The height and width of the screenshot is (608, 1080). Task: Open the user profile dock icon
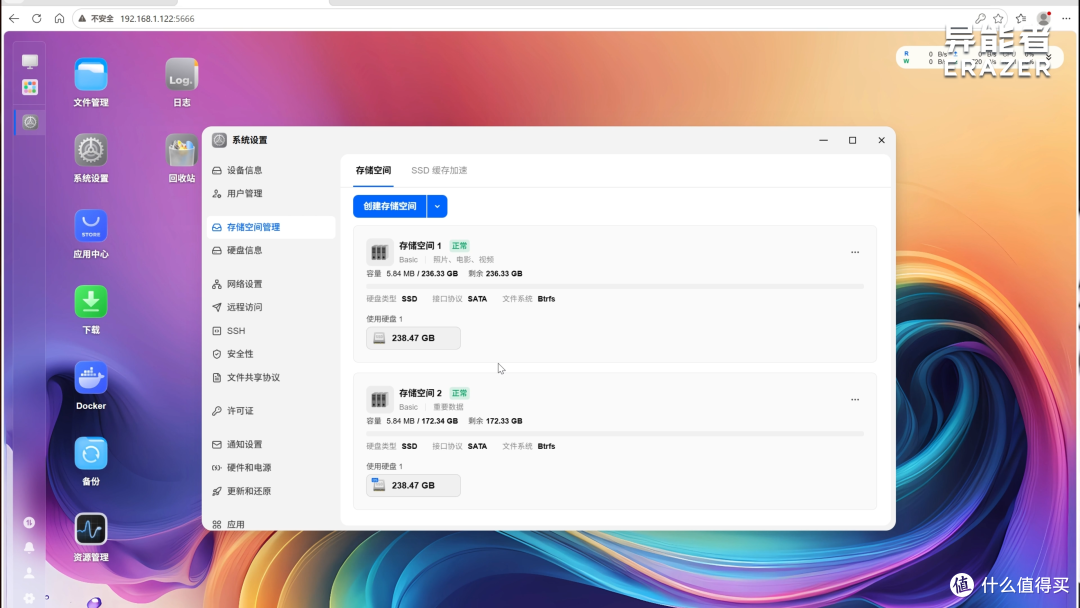pos(29,573)
